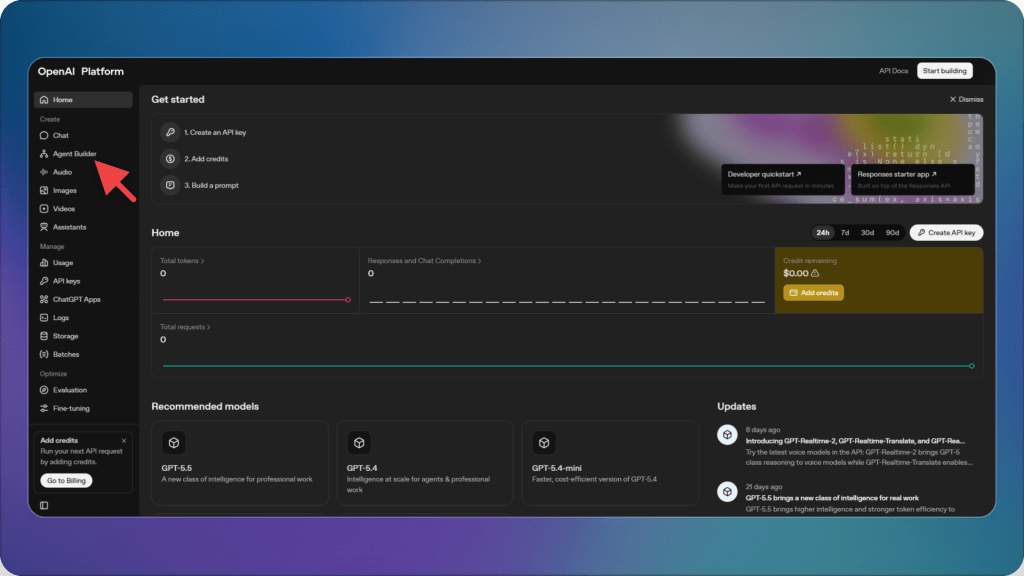This screenshot has width=1024, height=576.
Task: Open the Responses starter app link
Action: 912,179
